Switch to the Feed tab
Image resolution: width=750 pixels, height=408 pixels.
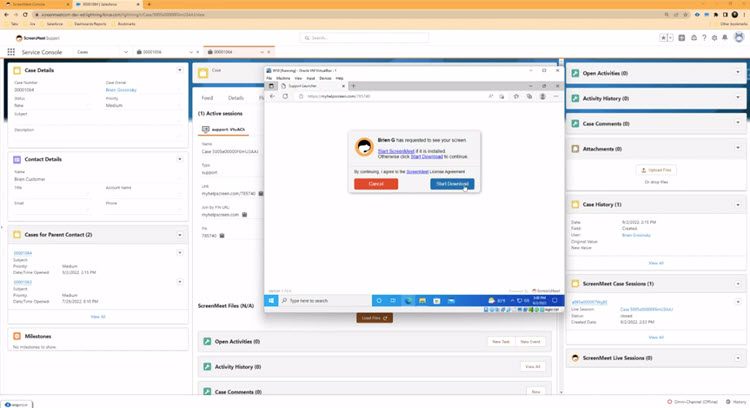[x=207, y=98]
